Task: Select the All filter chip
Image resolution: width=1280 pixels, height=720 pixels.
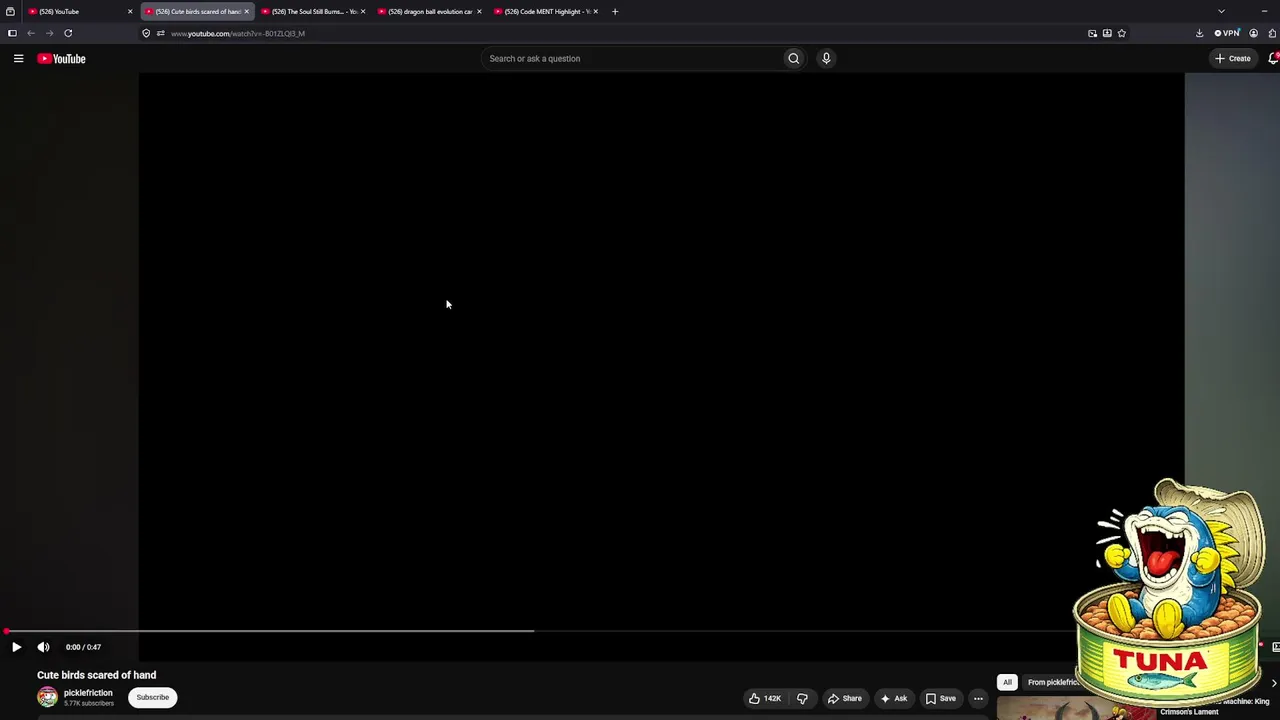Action: 1007,682
